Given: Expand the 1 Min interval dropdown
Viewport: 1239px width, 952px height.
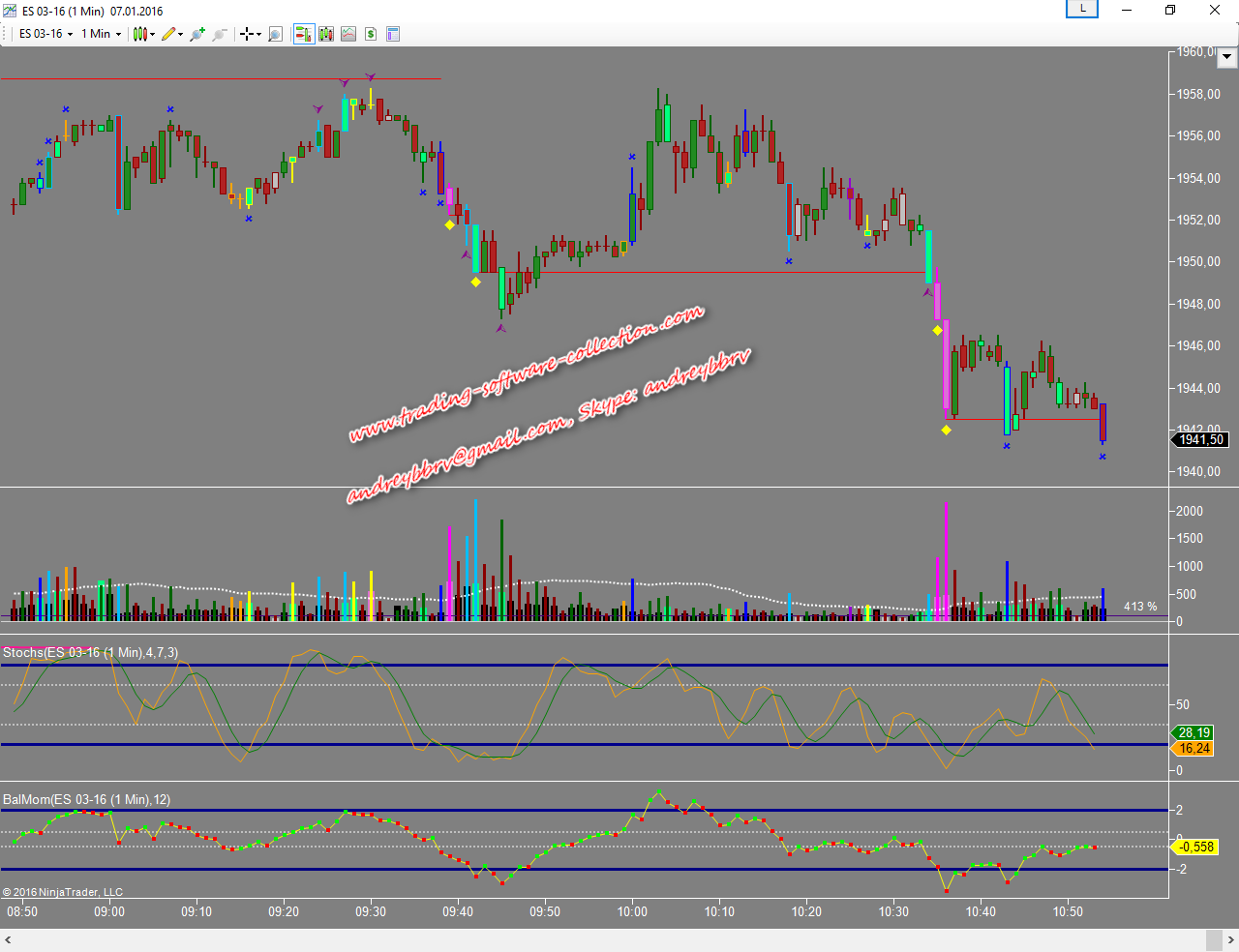Looking at the screenshot, I should point(101,34).
